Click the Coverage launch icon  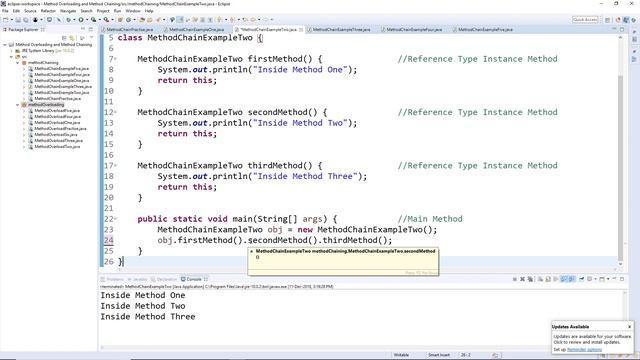93,20
